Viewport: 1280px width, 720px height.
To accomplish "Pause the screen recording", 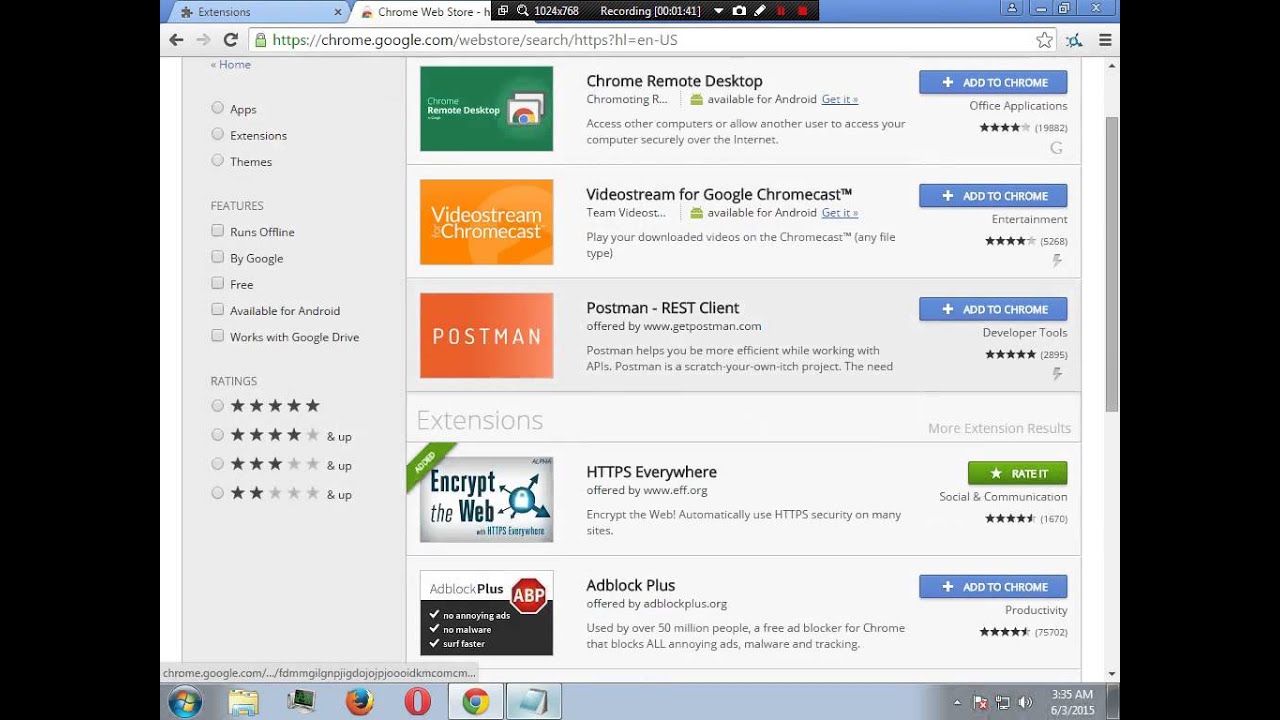I will point(781,11).
